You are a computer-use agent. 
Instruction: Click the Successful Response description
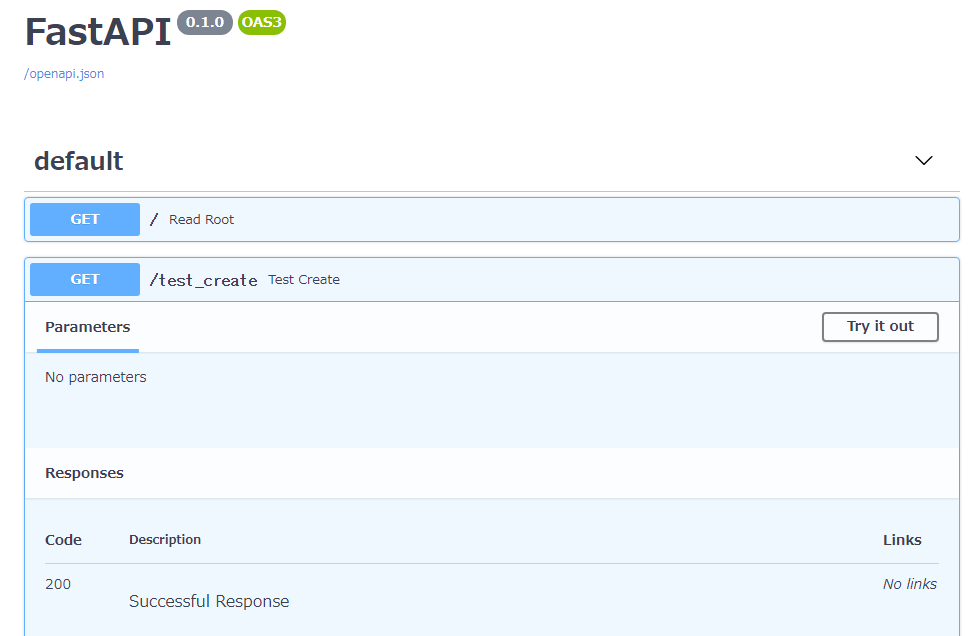209,601
